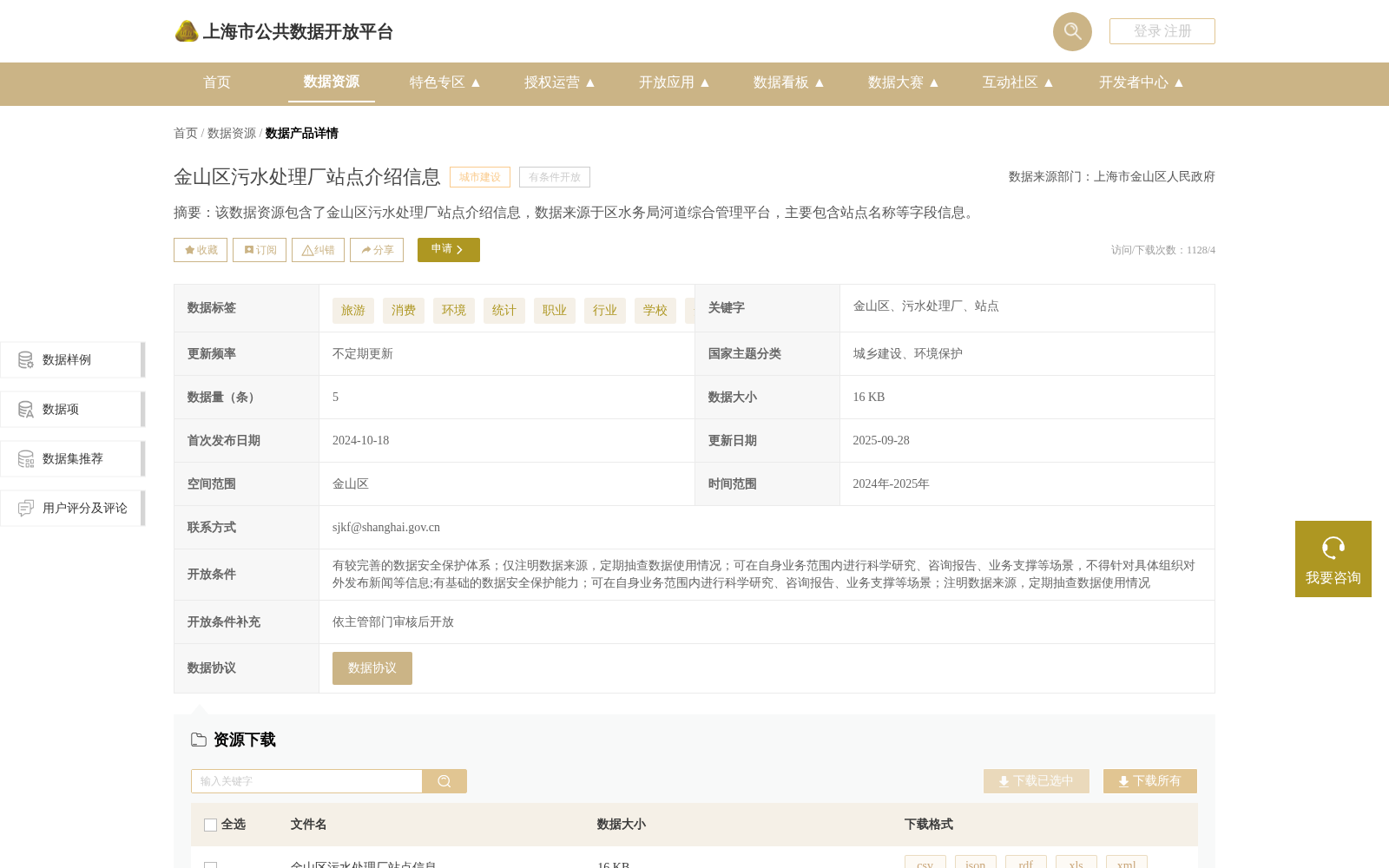Expand the 开发者中心 menu
Viewport: 1389px width, 868px height.
(1141, 82)
